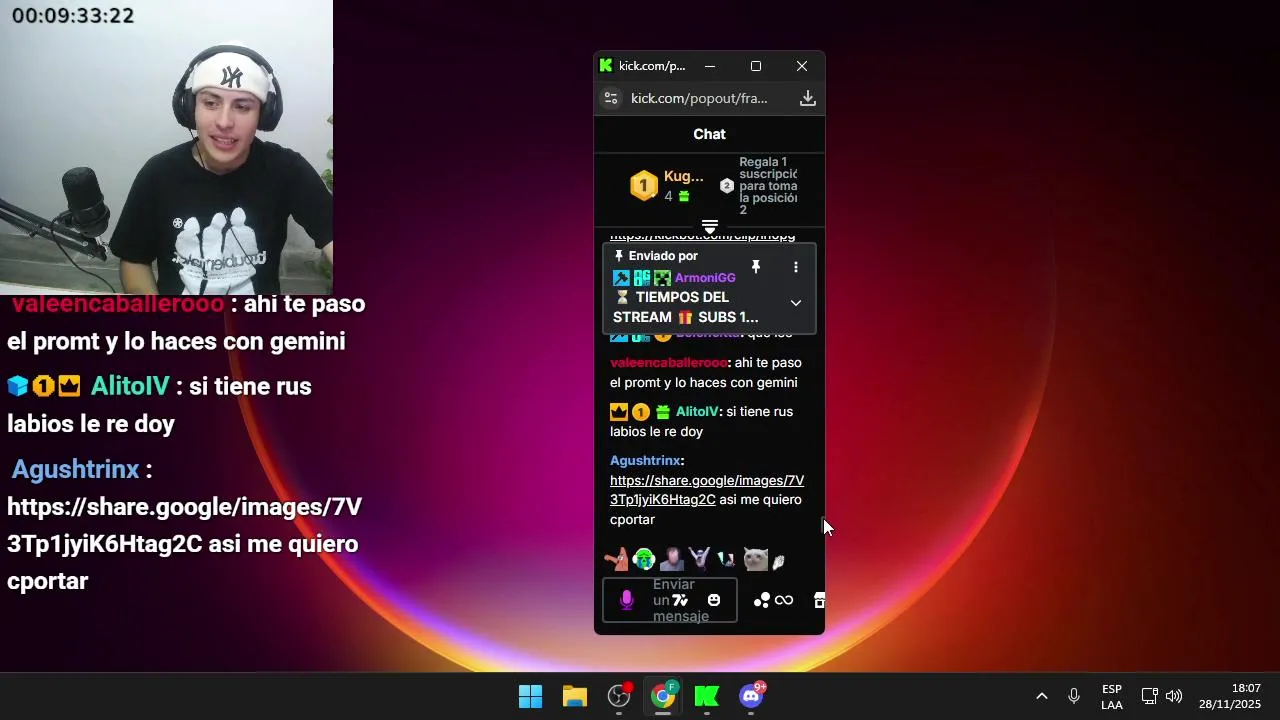Open ArmoniGG username in pinned message
1280x720 pixels.
pos(705,278)
